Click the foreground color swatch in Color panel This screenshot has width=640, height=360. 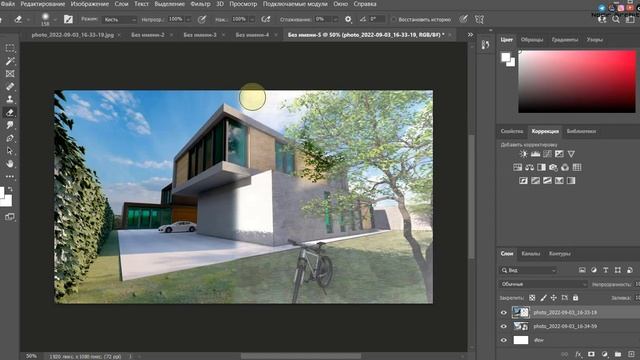click(506, 57)
